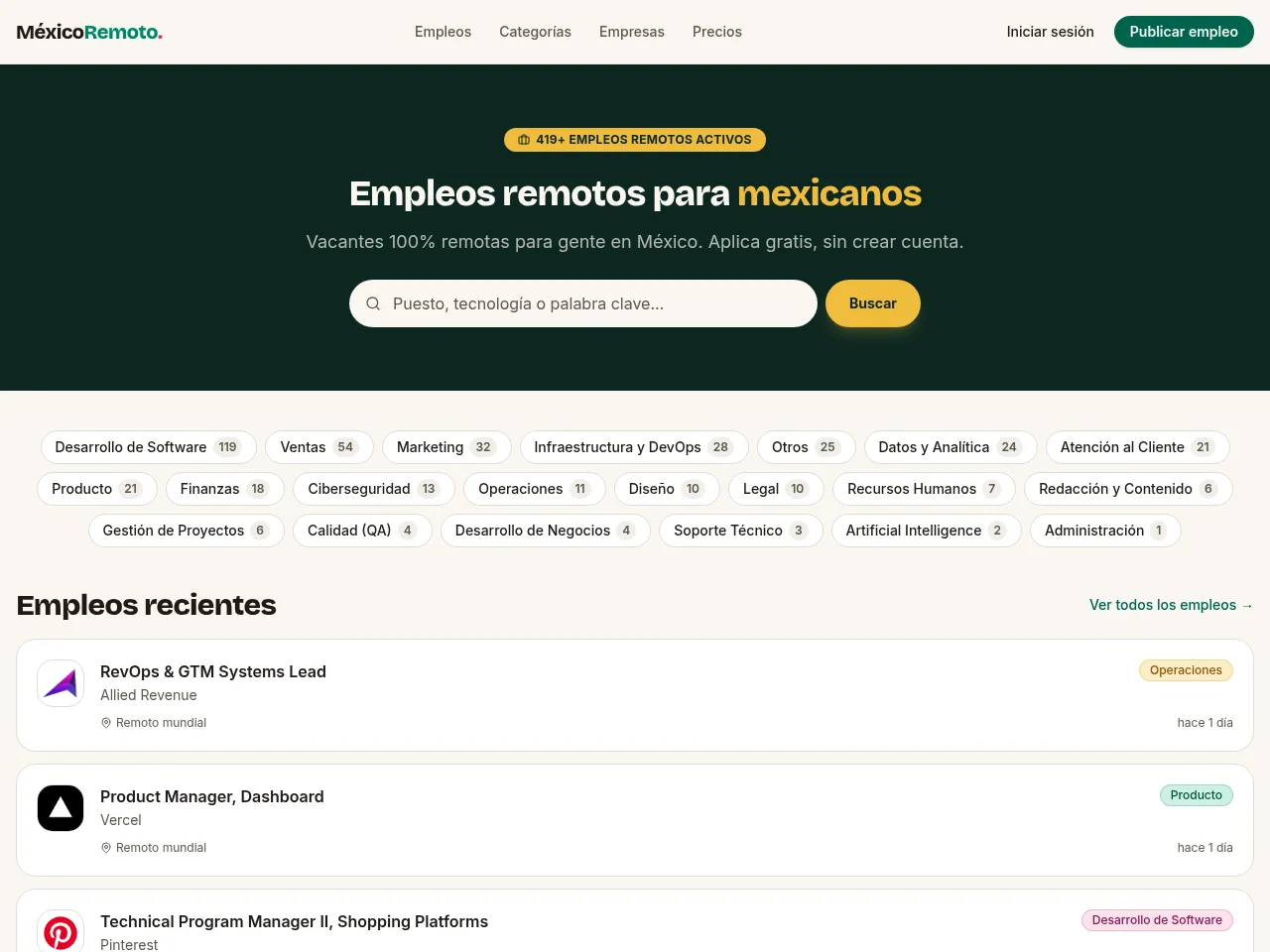Click the Producto tag on Vercel job
Screen dimensions: 1270x952
1196,795
